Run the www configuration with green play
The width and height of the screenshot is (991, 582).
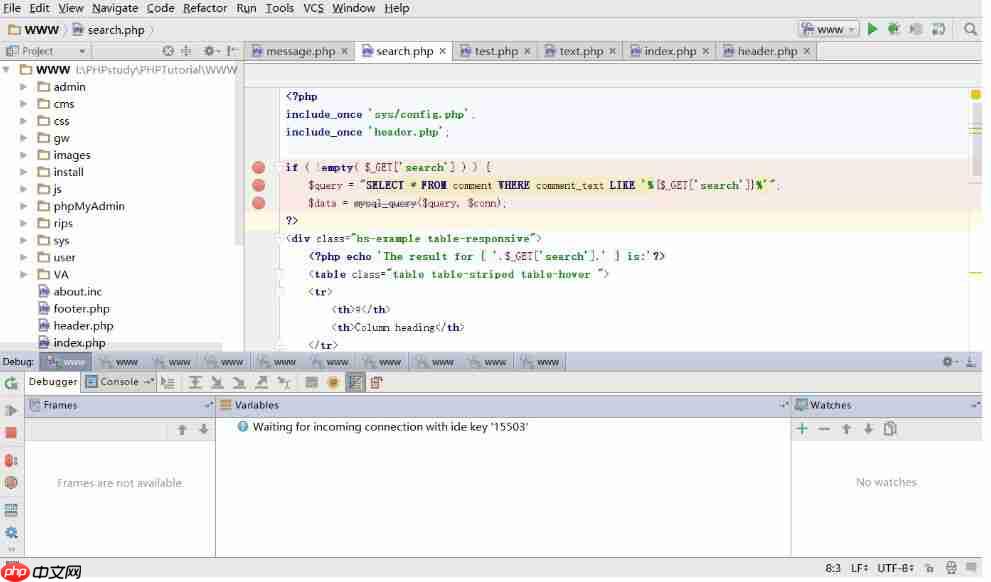(872, 29)
